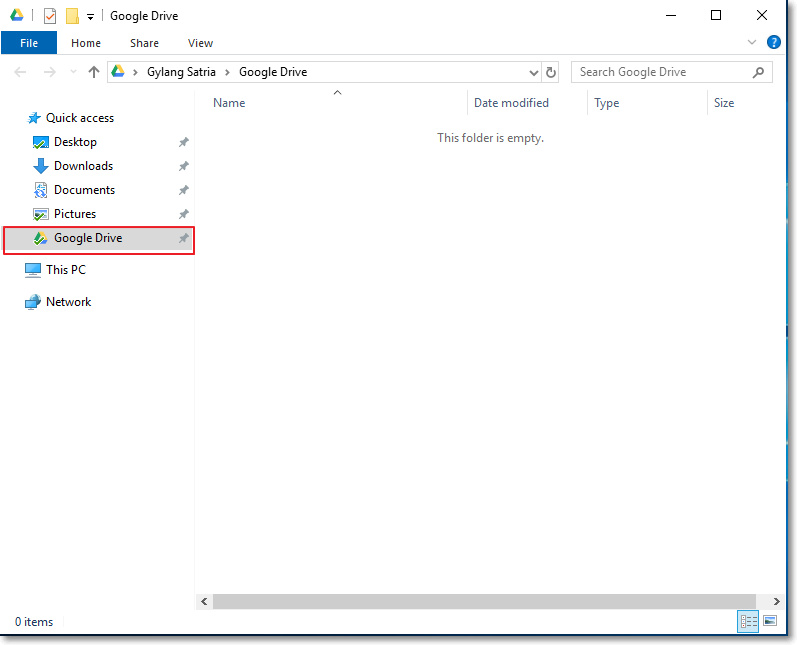Switch to Details view in status bar

click(748, 621)
